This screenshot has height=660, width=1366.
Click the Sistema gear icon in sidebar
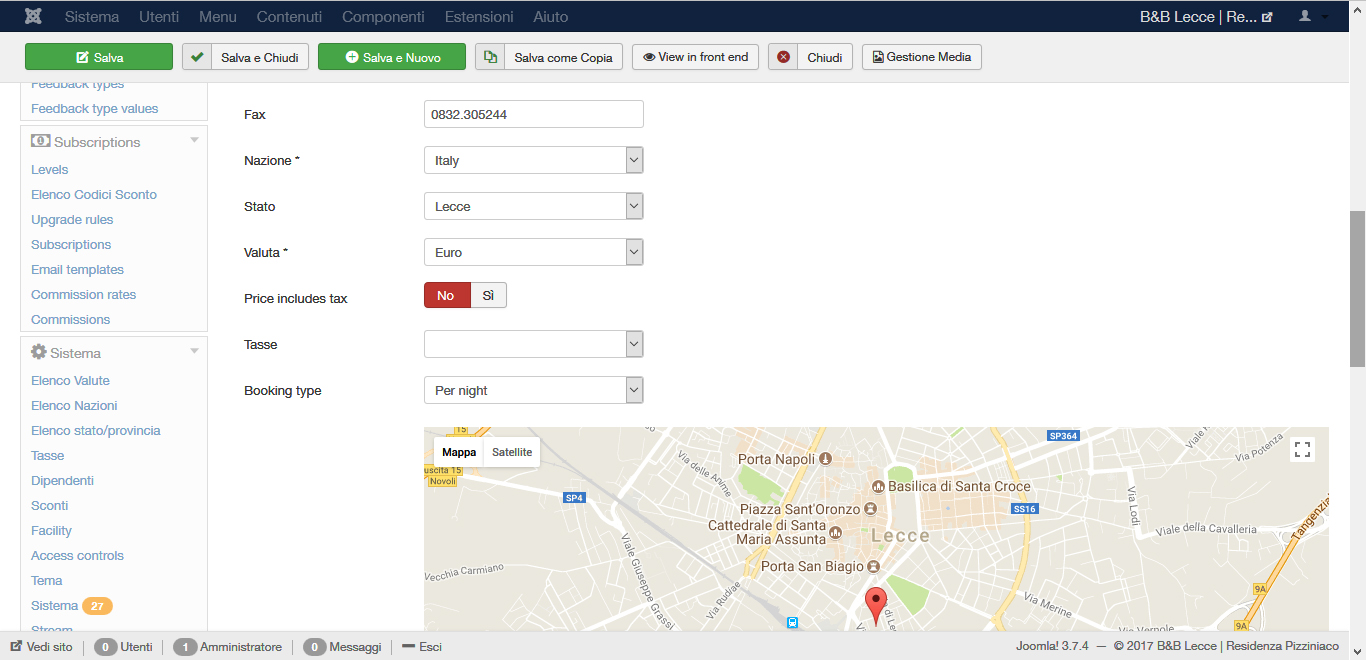click(39, 353)
